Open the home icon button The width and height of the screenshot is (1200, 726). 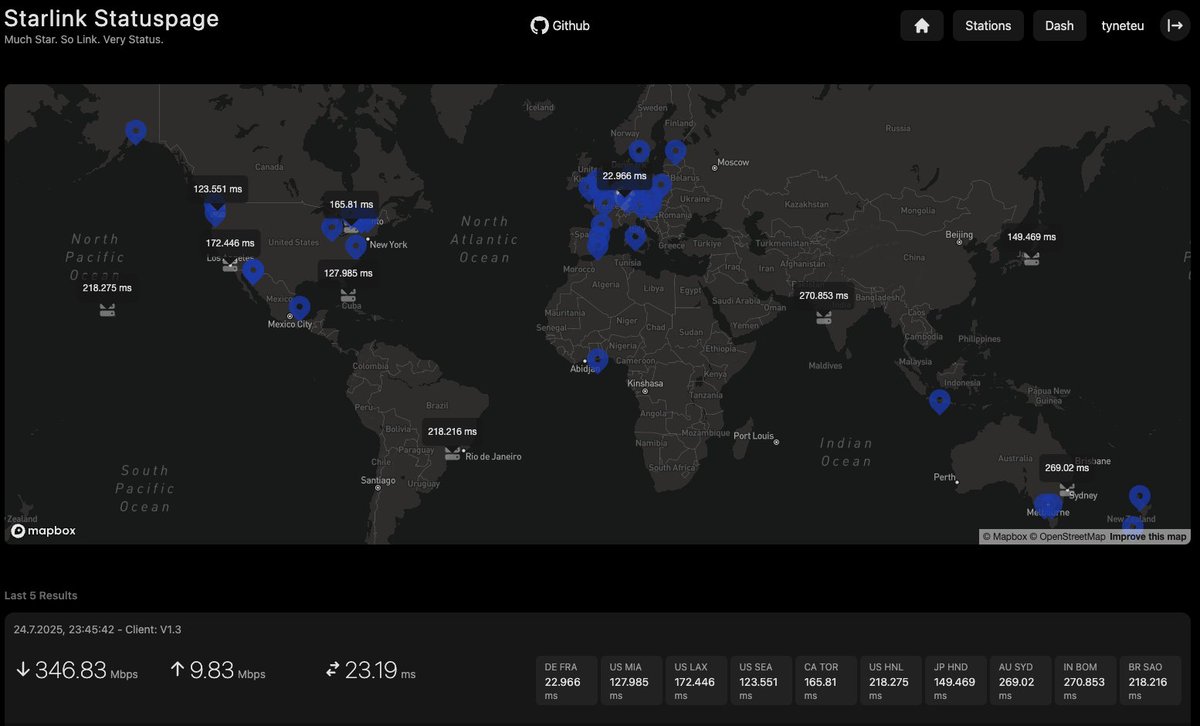click(922, 26)
